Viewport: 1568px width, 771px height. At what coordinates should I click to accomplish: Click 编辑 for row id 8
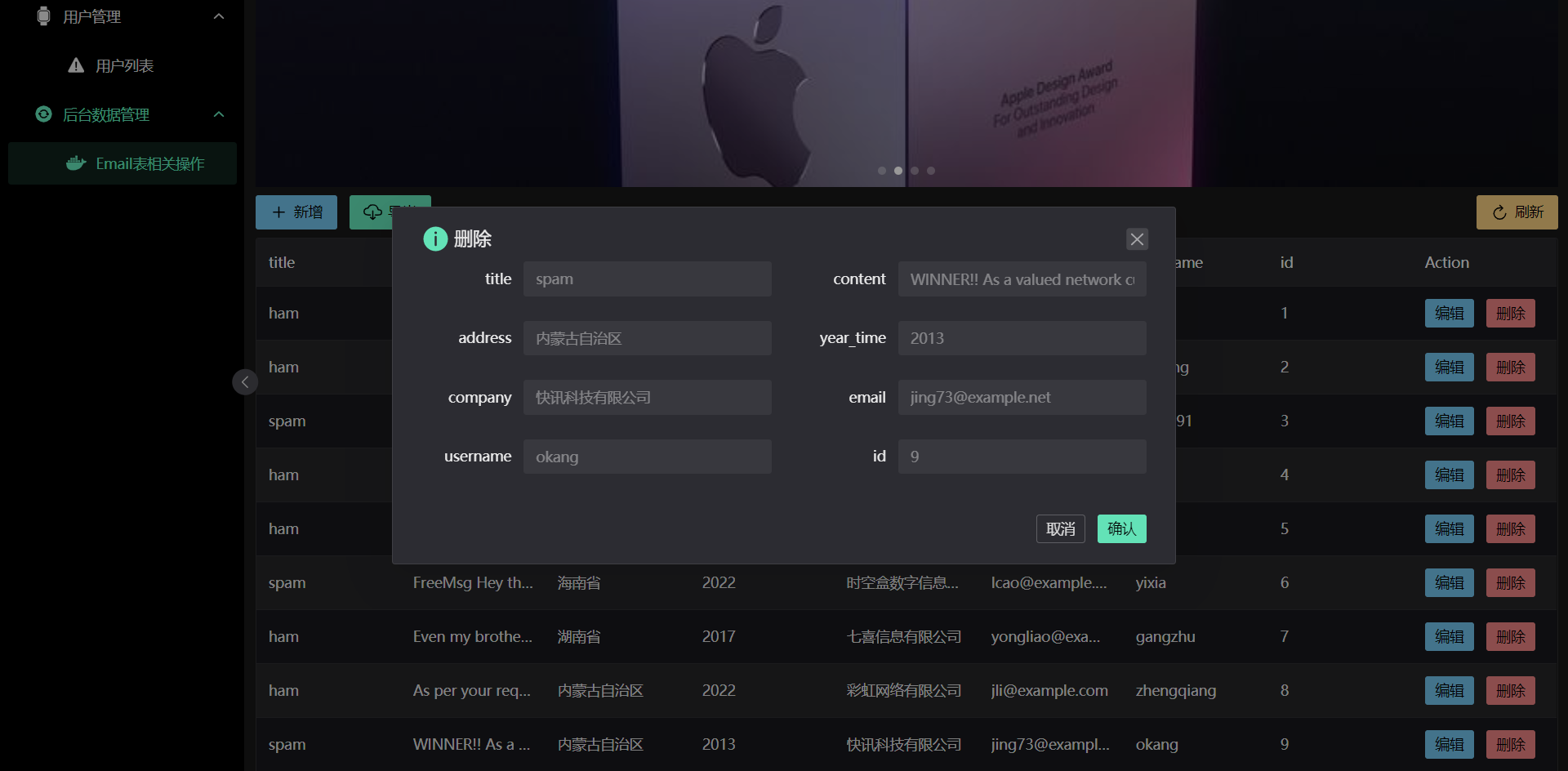[1450, 691]
